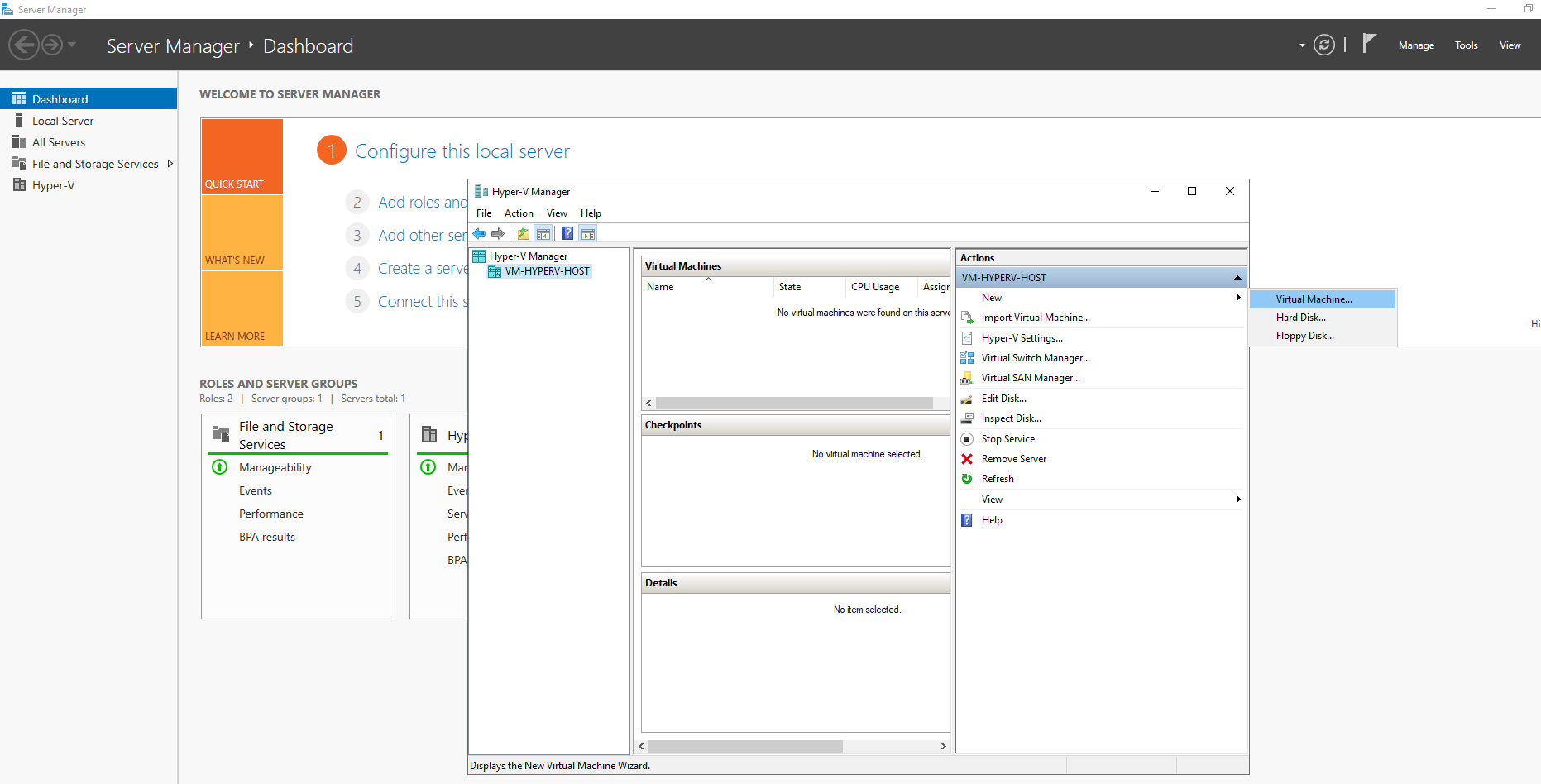Click Hyper-V Manager toolbar forward arrow
Image resolution: width=1541 pixels, height=784 pixels.
[x=498, y=234]
